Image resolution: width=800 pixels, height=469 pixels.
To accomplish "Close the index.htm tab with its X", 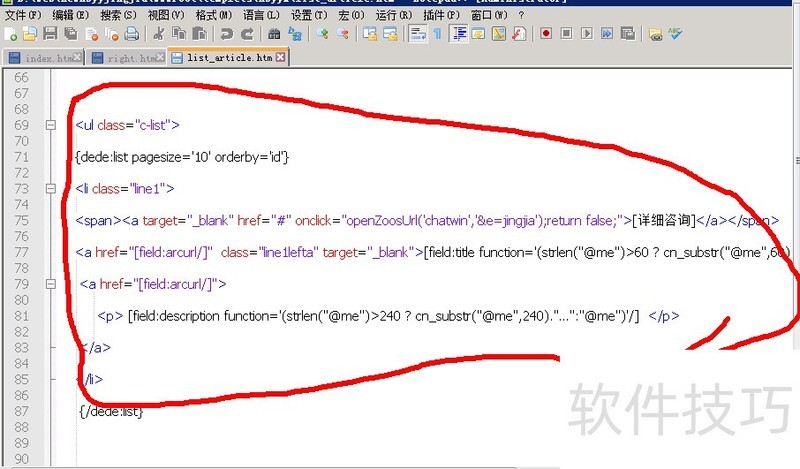I will [77, 57].
